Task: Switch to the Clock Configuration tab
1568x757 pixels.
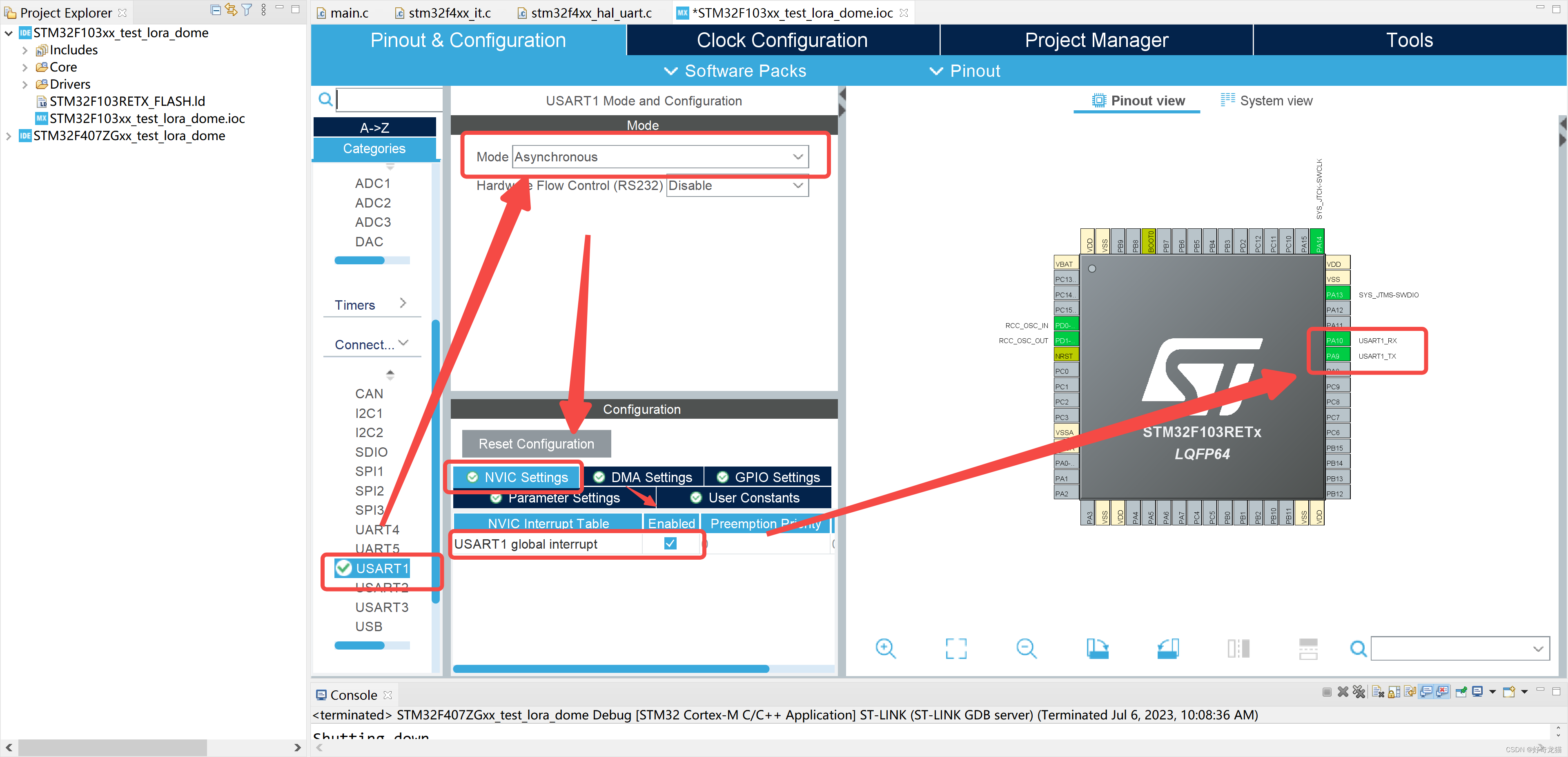Action: [x=782, y=40]
